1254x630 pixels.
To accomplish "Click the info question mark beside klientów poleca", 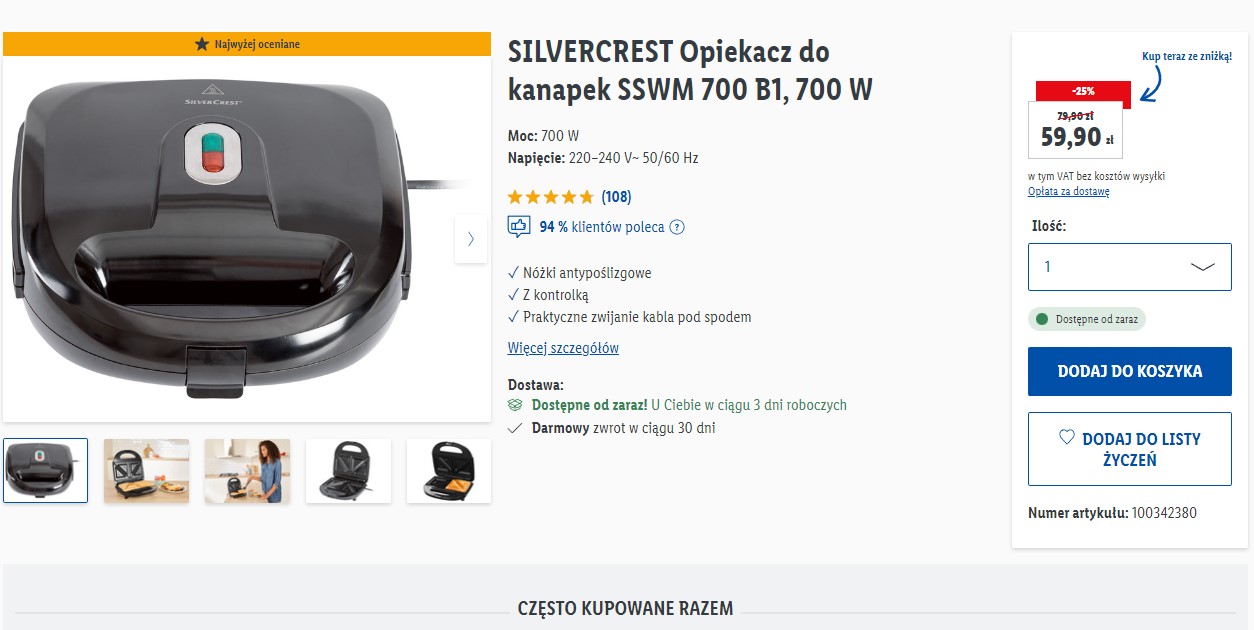I will point(677,227).
